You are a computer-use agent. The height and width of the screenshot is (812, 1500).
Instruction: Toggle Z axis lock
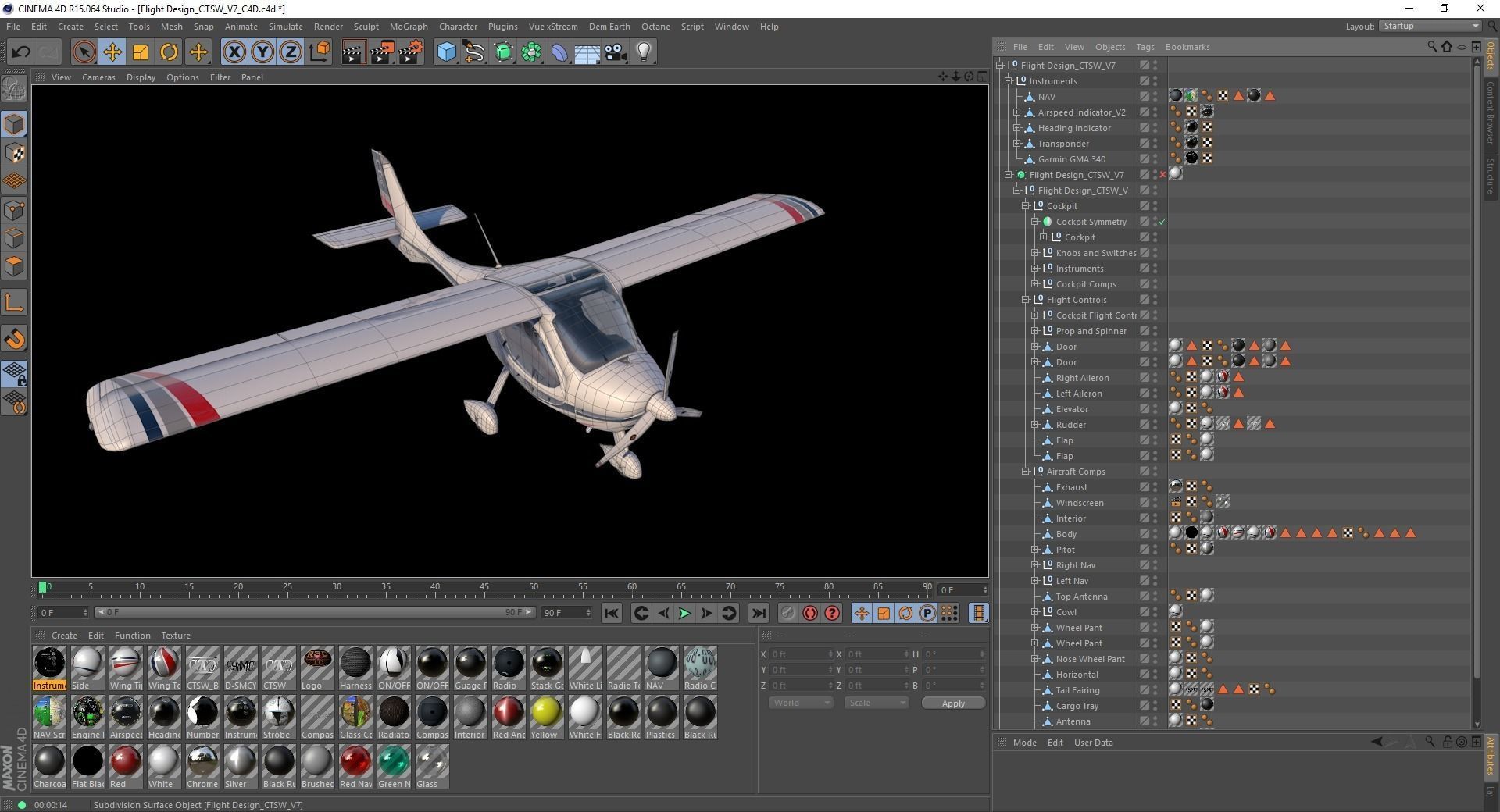(291, 52)
